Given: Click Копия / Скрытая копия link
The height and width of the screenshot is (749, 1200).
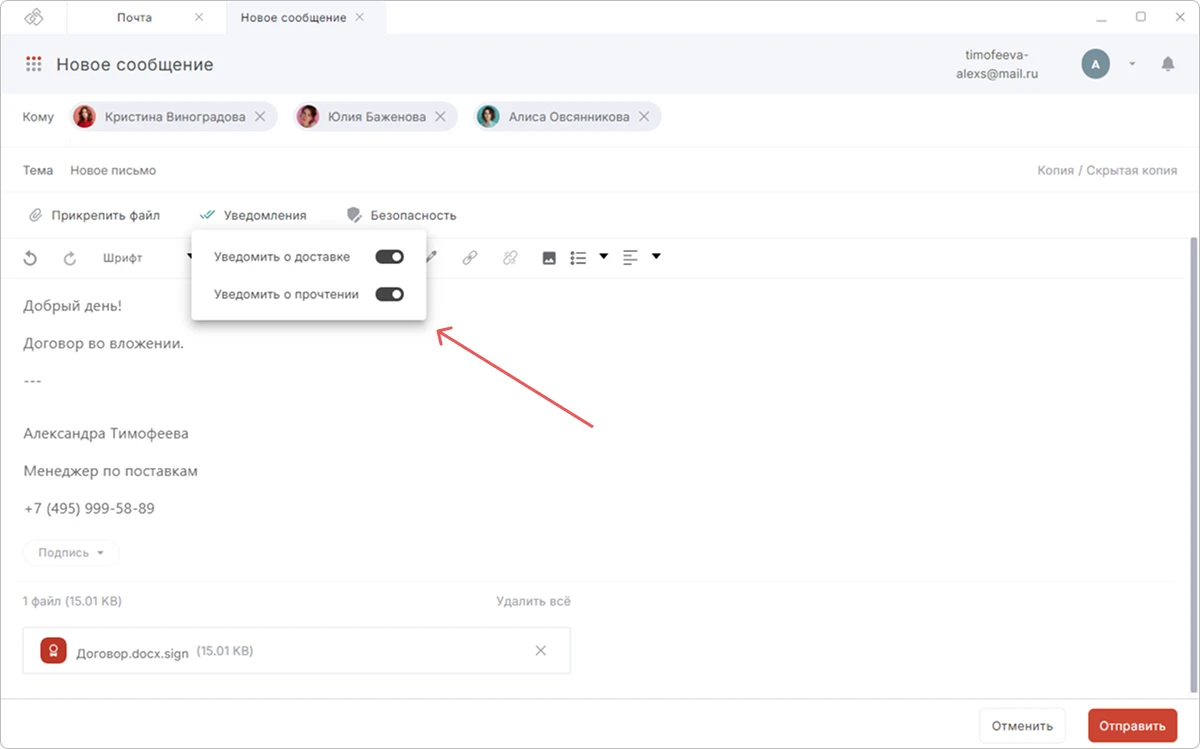Looking at the screenshot, I should (1107, 170).
